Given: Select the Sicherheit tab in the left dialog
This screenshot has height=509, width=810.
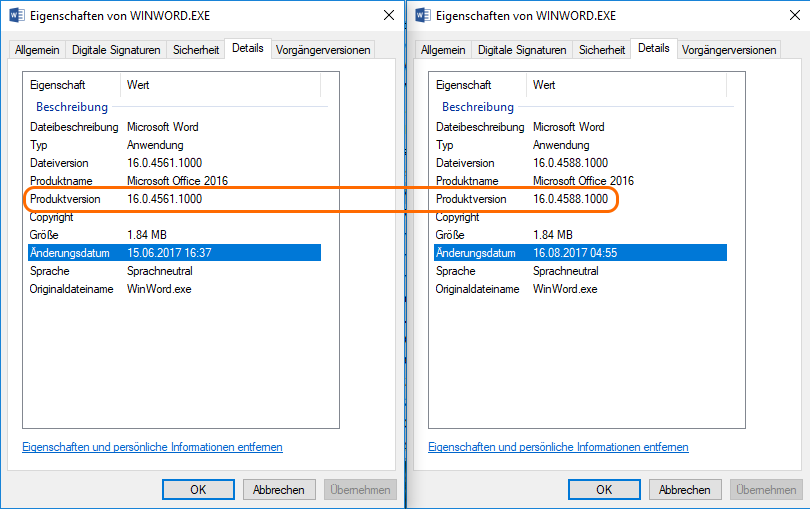Looking at the screenshot, I should tap(196, 50).
